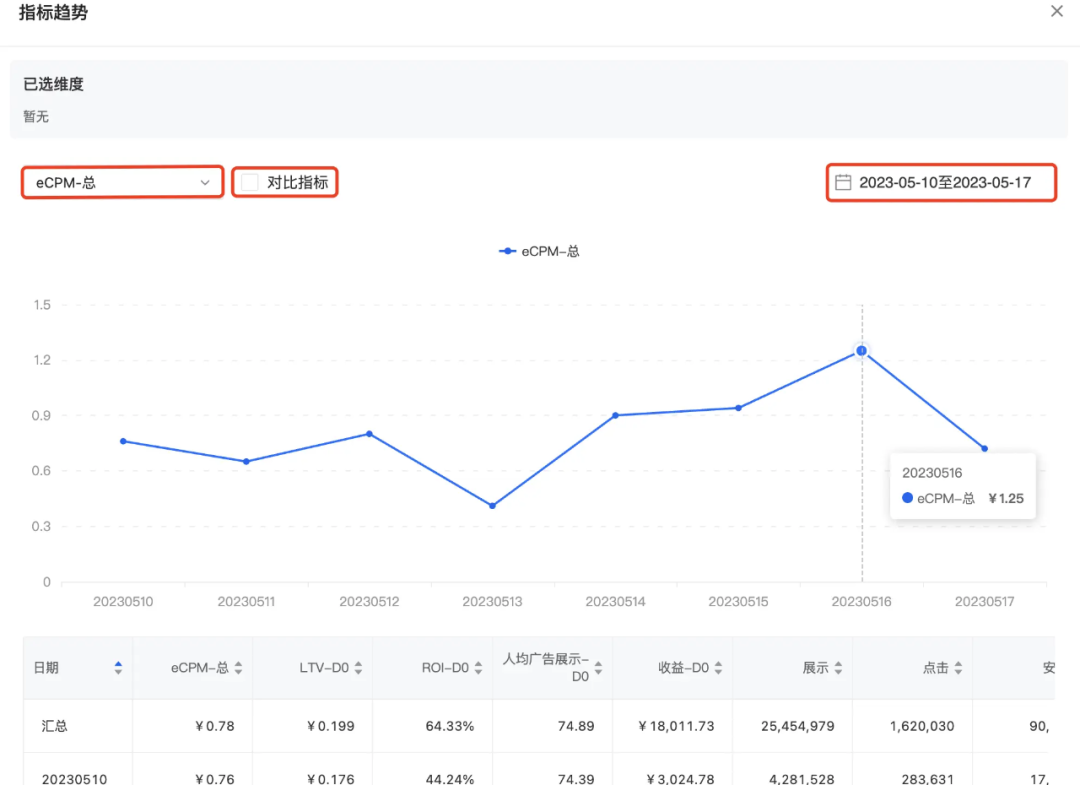Click the 20230515 data point on chart
Image resolution: width=1080 pixels, height=785 pixels.
738,408
